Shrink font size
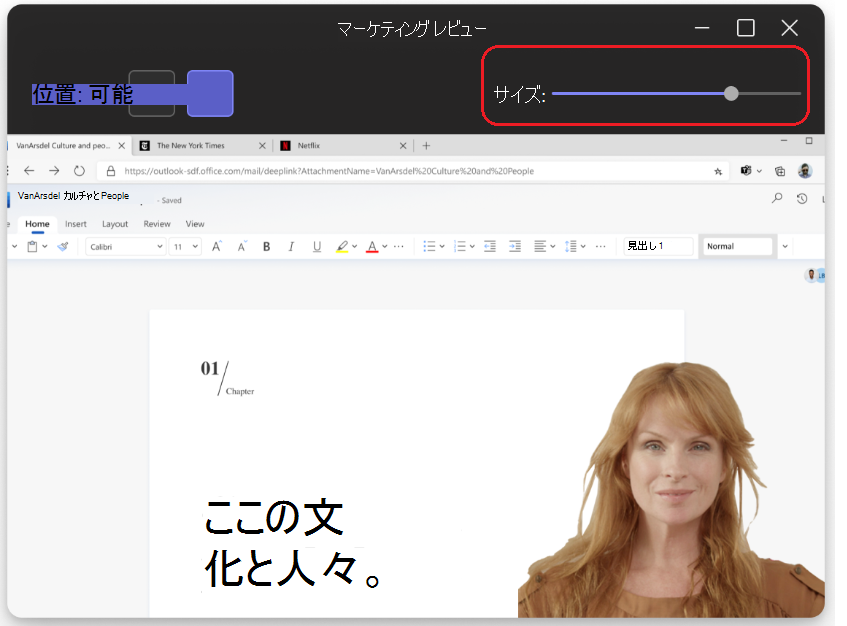The width and height of the screenshot is (847, 626). 241,246
